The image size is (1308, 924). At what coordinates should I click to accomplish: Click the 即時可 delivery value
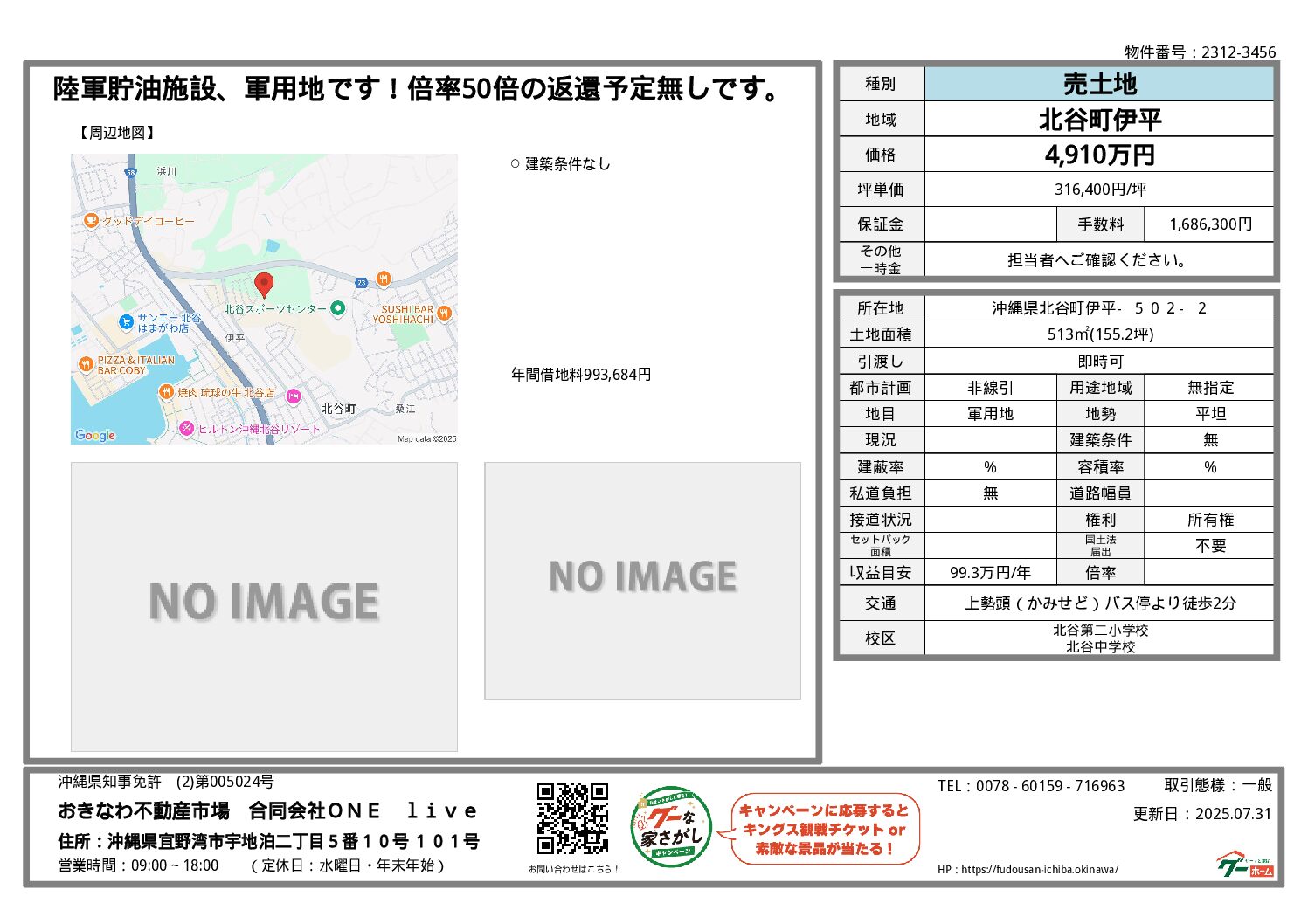point(1100,362)
